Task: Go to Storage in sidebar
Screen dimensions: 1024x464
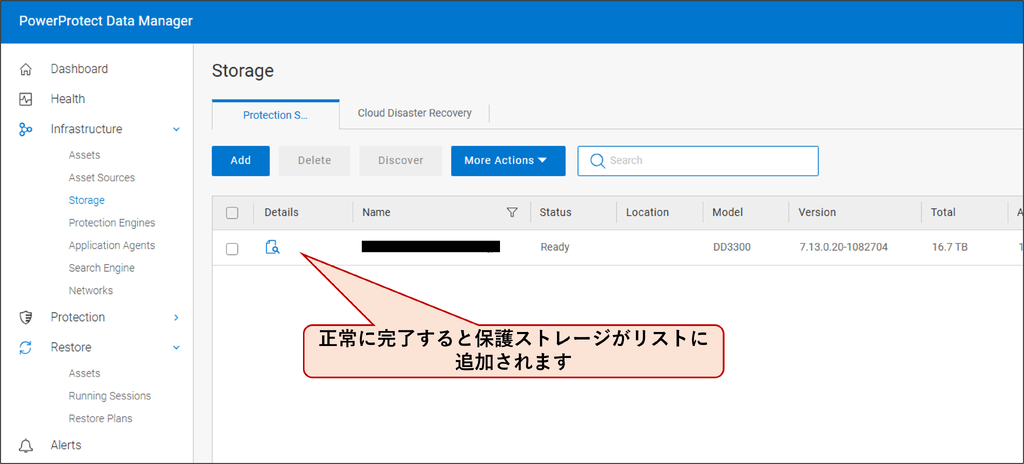Action: (86, 201)
